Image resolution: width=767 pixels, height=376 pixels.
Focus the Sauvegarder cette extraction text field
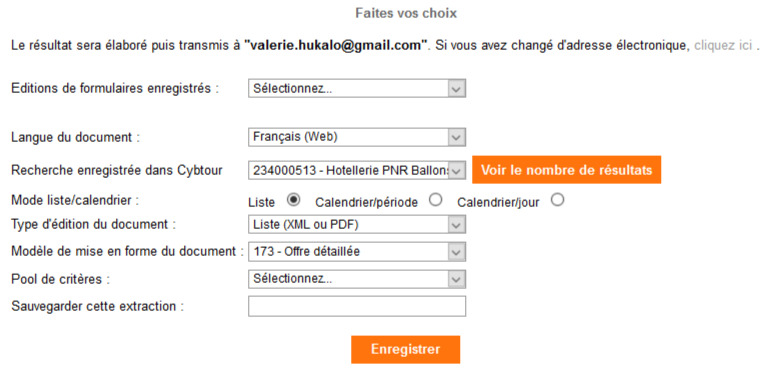click(x=357, y=306)
